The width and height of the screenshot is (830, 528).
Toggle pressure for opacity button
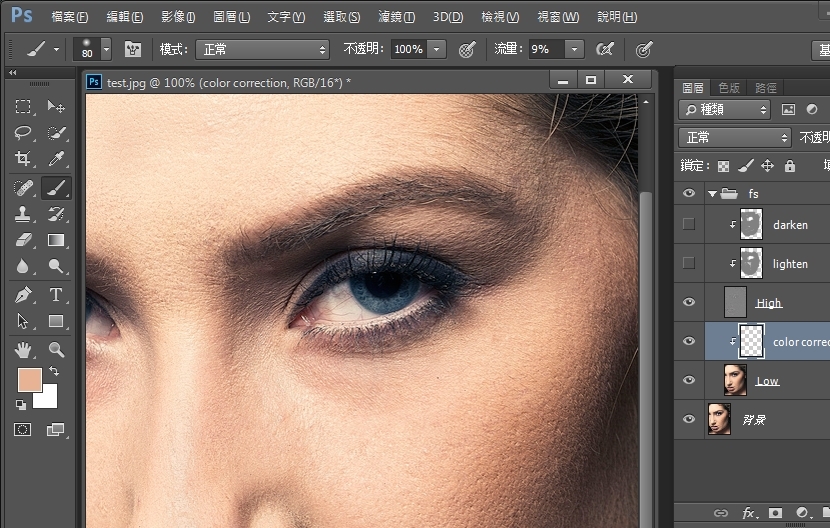click(x=467, y=49)
